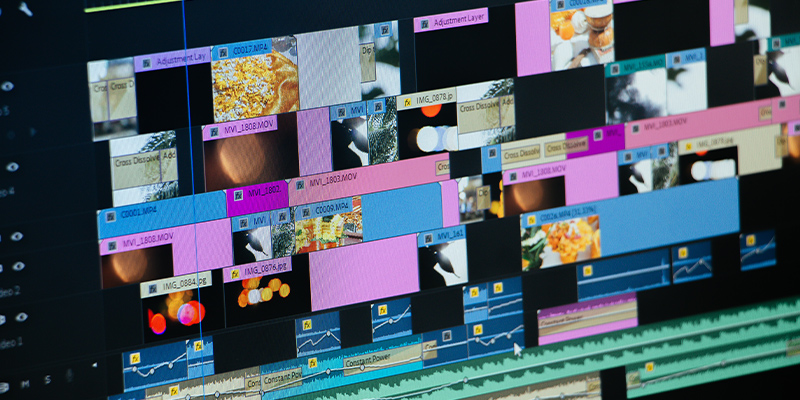Select the 'IMG_0884.jpg' clip label
Screen dimensions: 800x400
(x=184, y=283)
